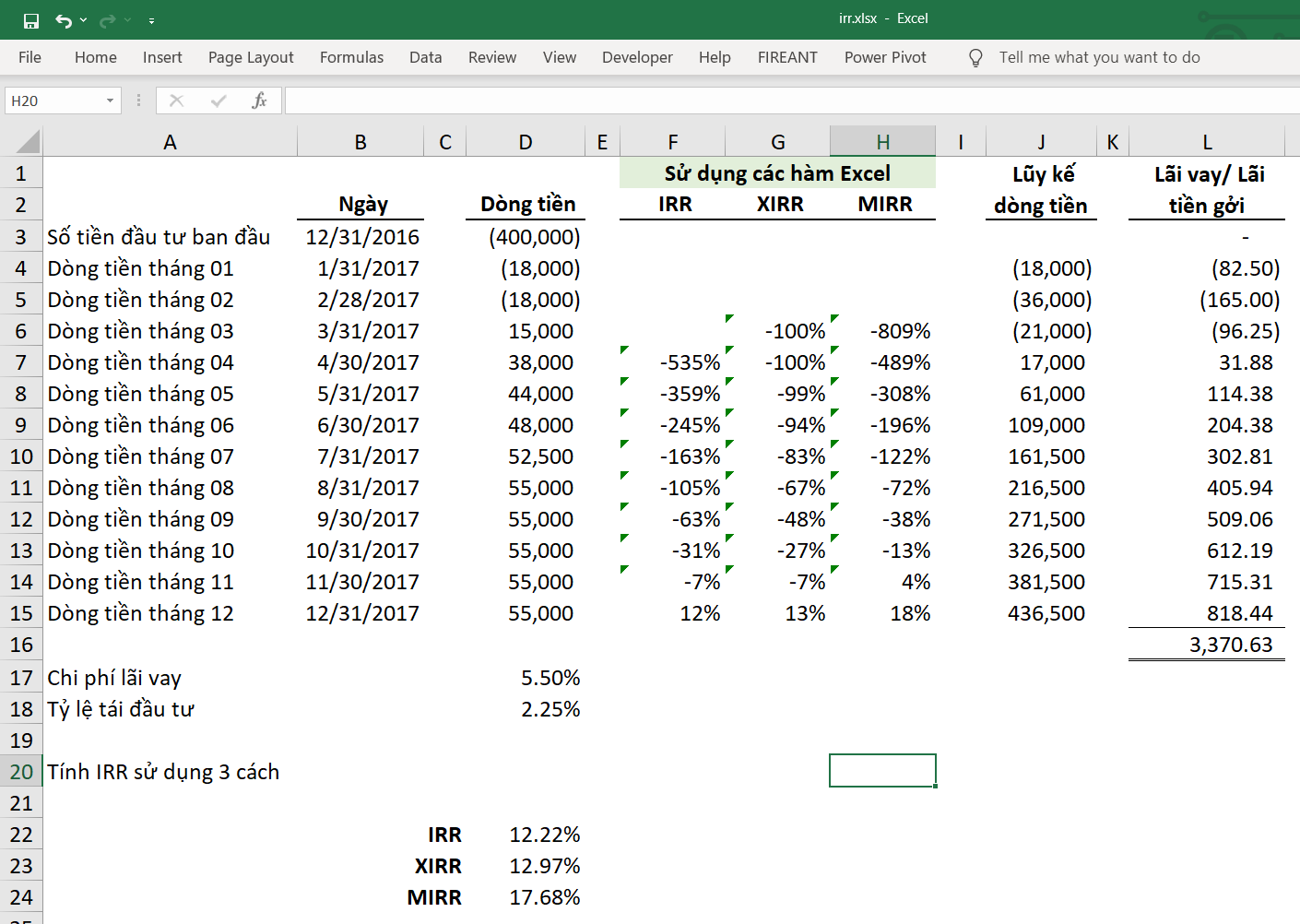Switch to the Insert tab
This screenshot has height=924, width=1300.
pyautogui.click(x=162, y=57)
